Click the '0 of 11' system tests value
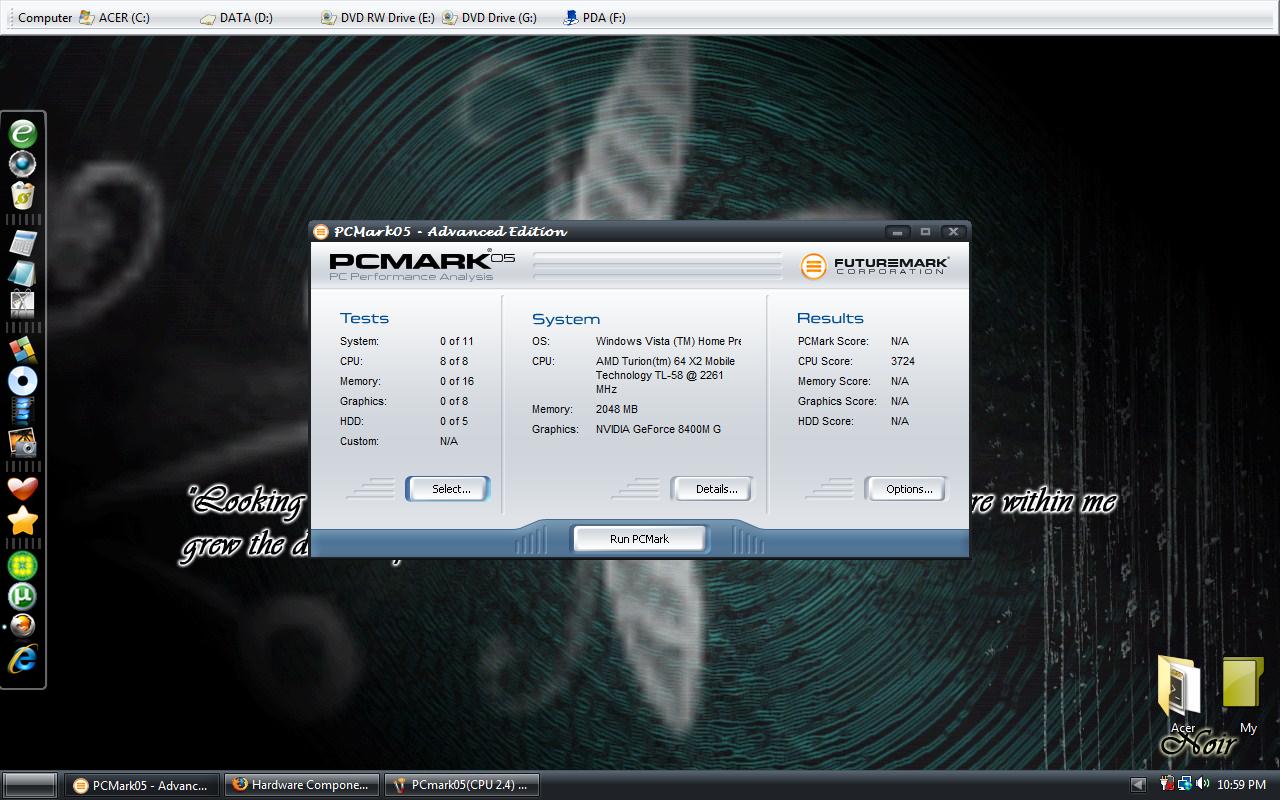Screen dimensions: 1280x800 pyautogui.click(x=457, y=341)
